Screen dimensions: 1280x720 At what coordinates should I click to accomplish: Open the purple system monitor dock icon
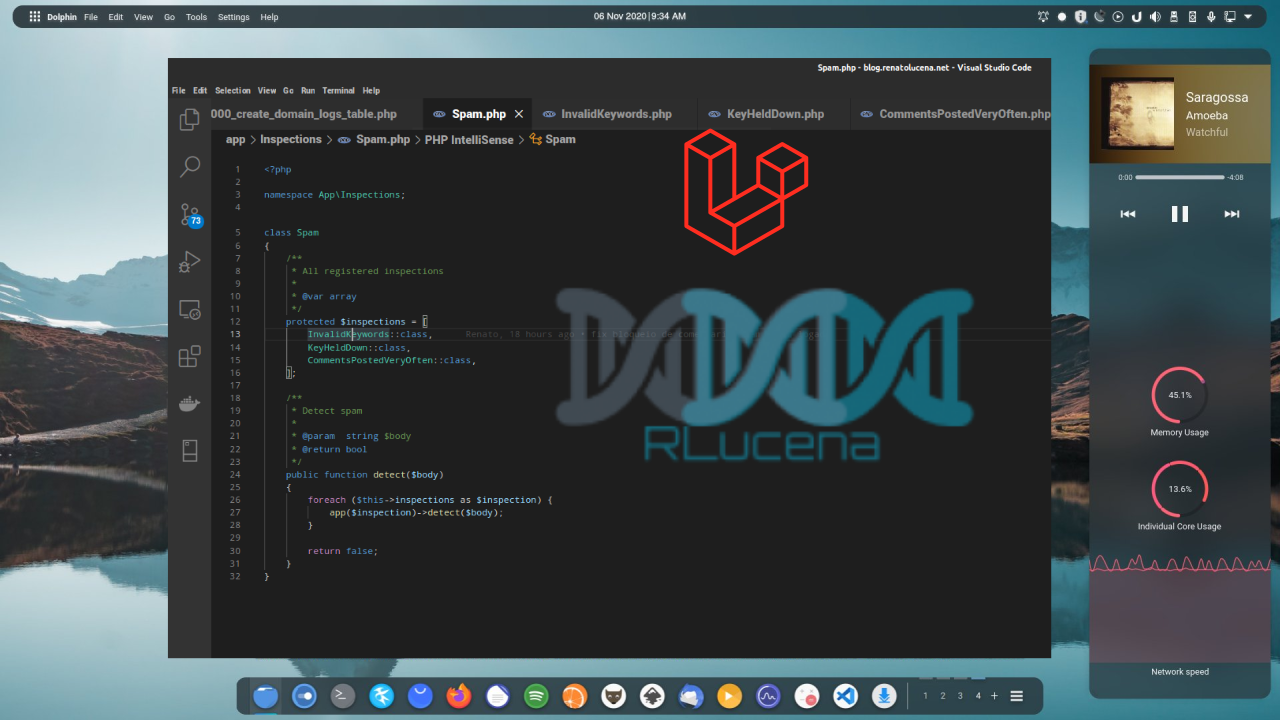(768, 695)
